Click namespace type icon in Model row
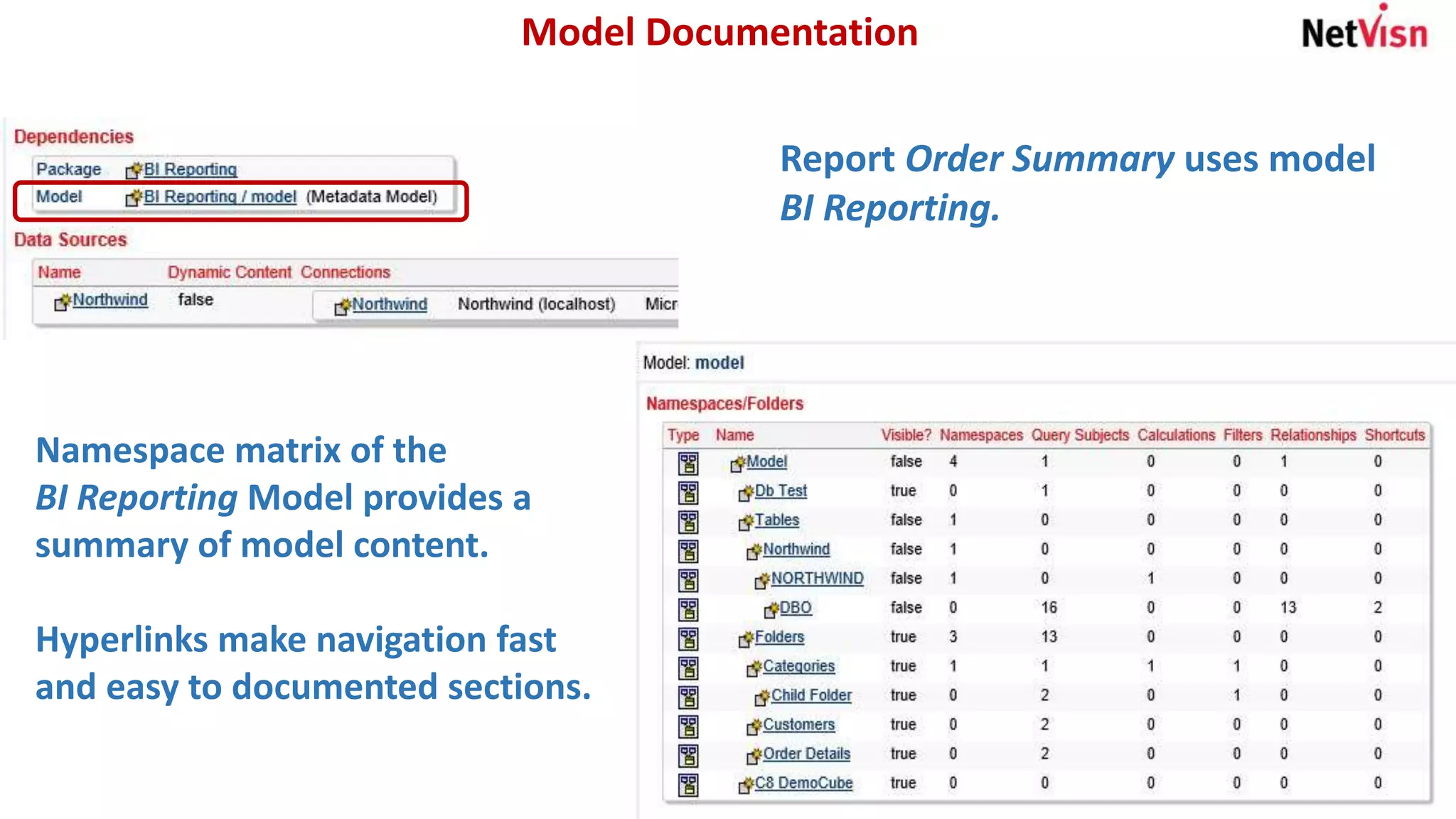 pos(687,464)
